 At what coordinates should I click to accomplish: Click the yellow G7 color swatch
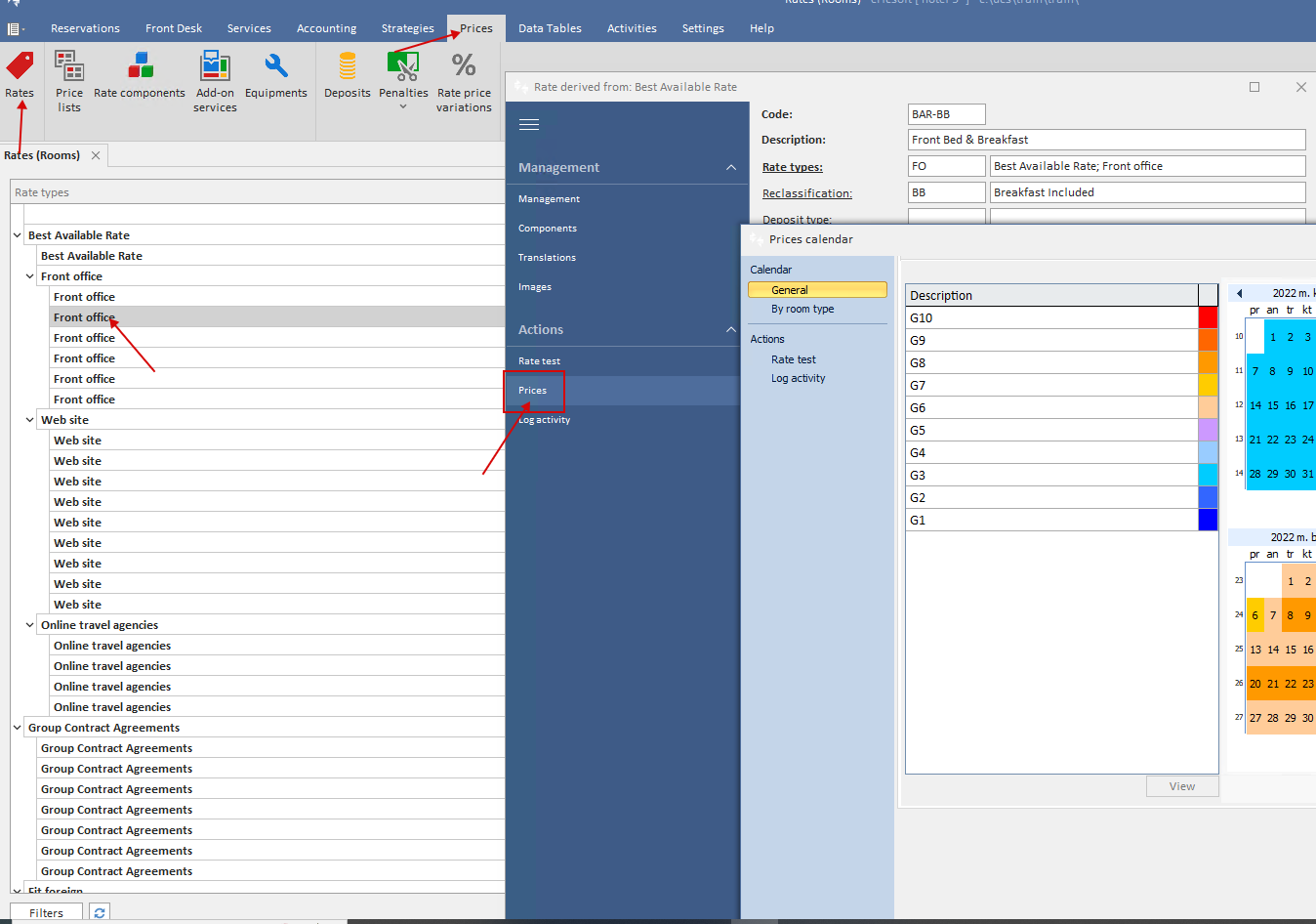pyautogui.click(x=1208, y=385)
